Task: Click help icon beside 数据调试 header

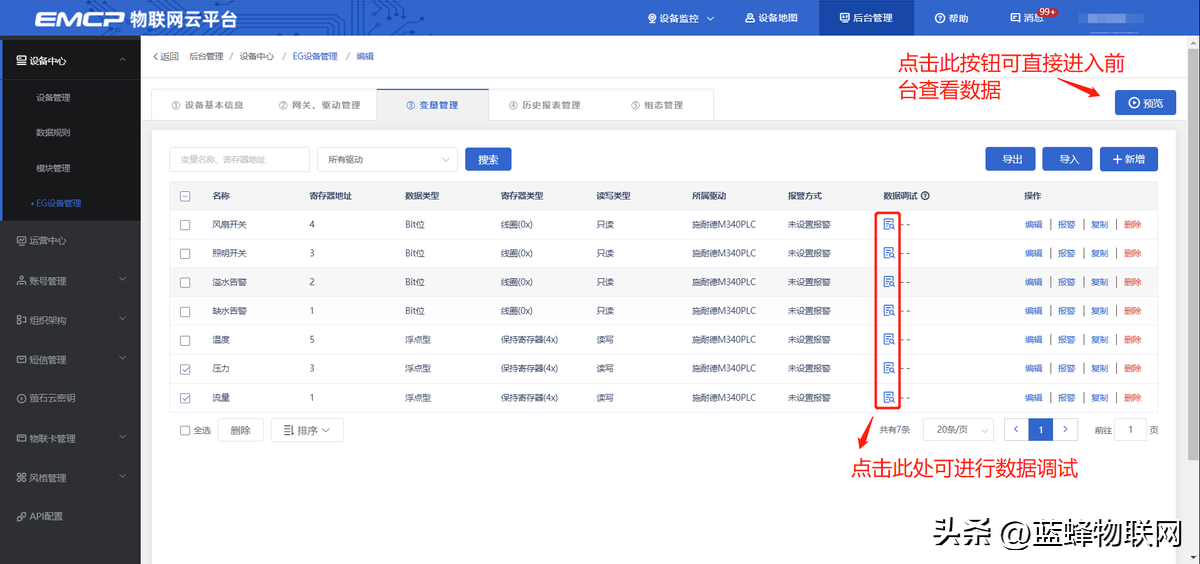Action: [925, 196]
